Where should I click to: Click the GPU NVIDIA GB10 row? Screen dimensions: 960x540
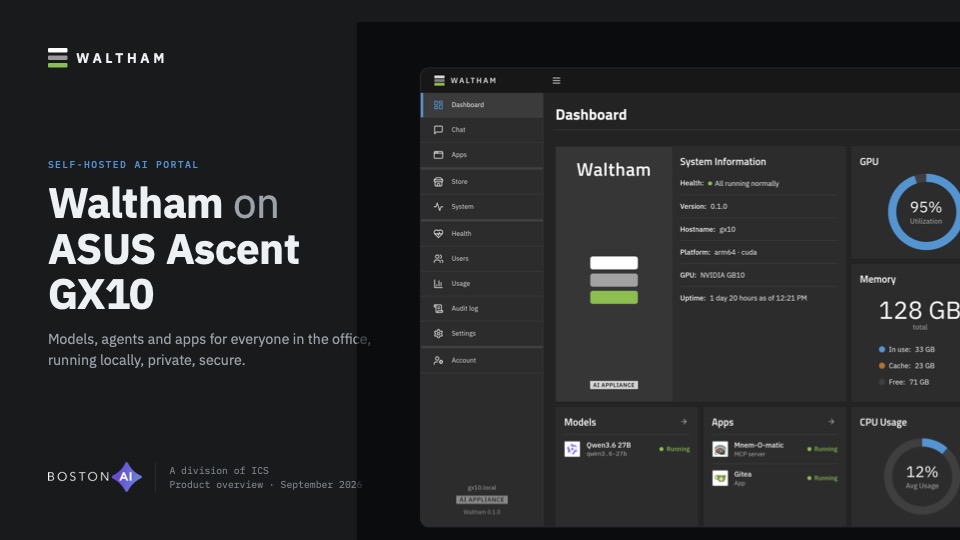(758, 276)
